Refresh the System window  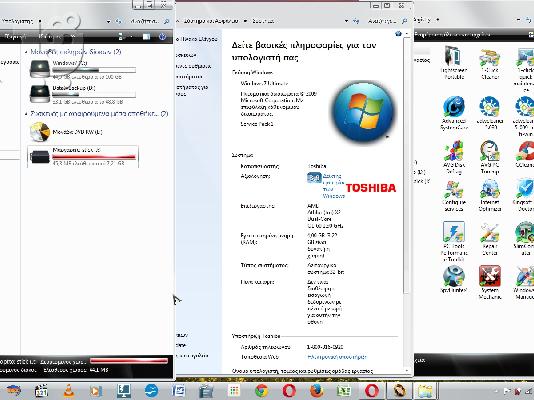(x=356, y=21)
